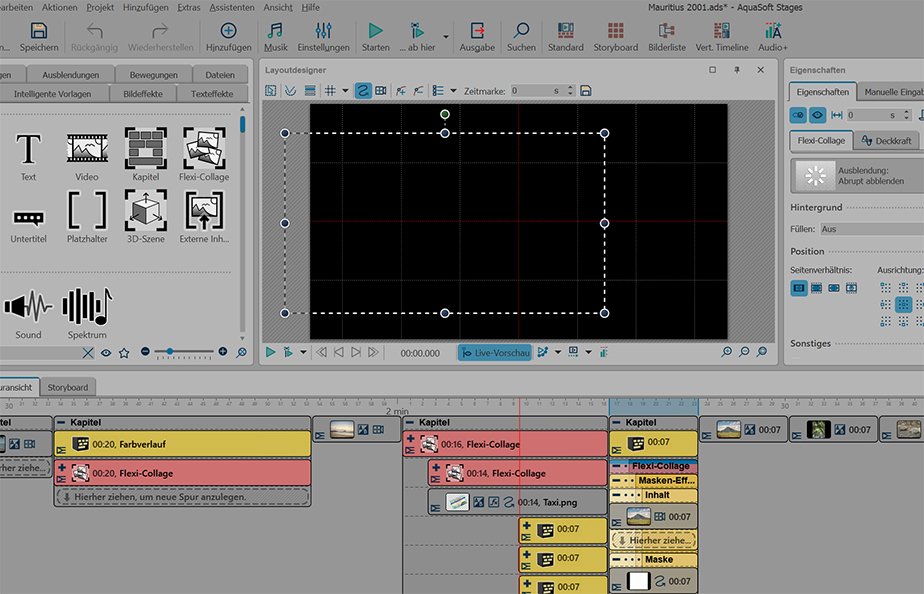Choose the Untertitel object icon
This screenshot has width=924, height=594.
tap(28, 216)
